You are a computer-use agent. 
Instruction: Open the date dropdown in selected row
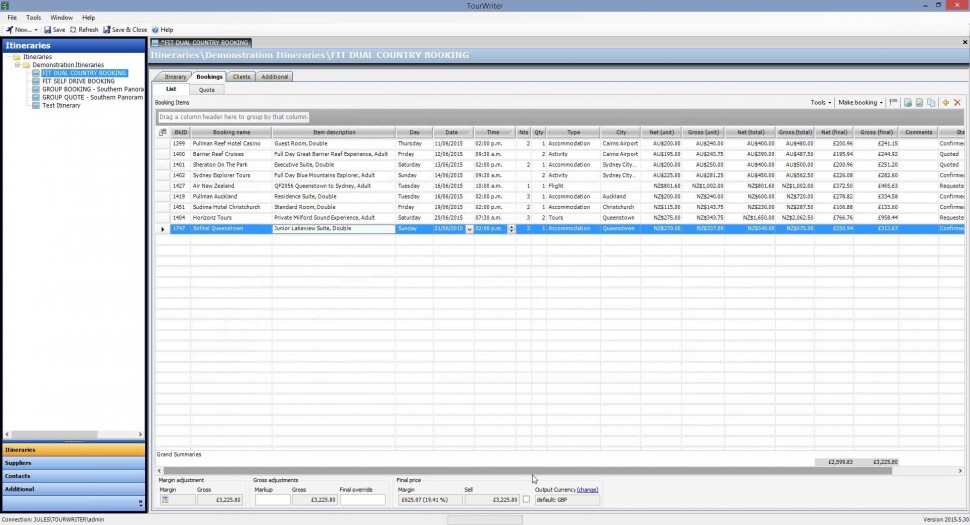pyautogui.click(x=470, y=229)
